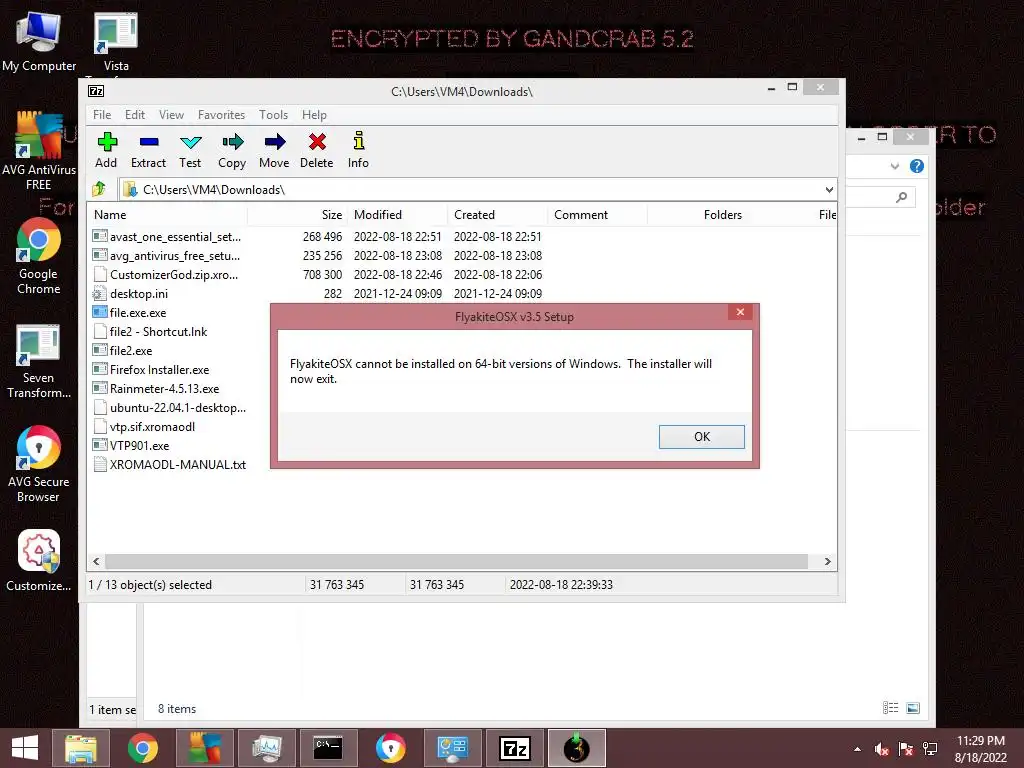
Task: Click the muted volume tray icon
Action: click(x=882, y=749)
